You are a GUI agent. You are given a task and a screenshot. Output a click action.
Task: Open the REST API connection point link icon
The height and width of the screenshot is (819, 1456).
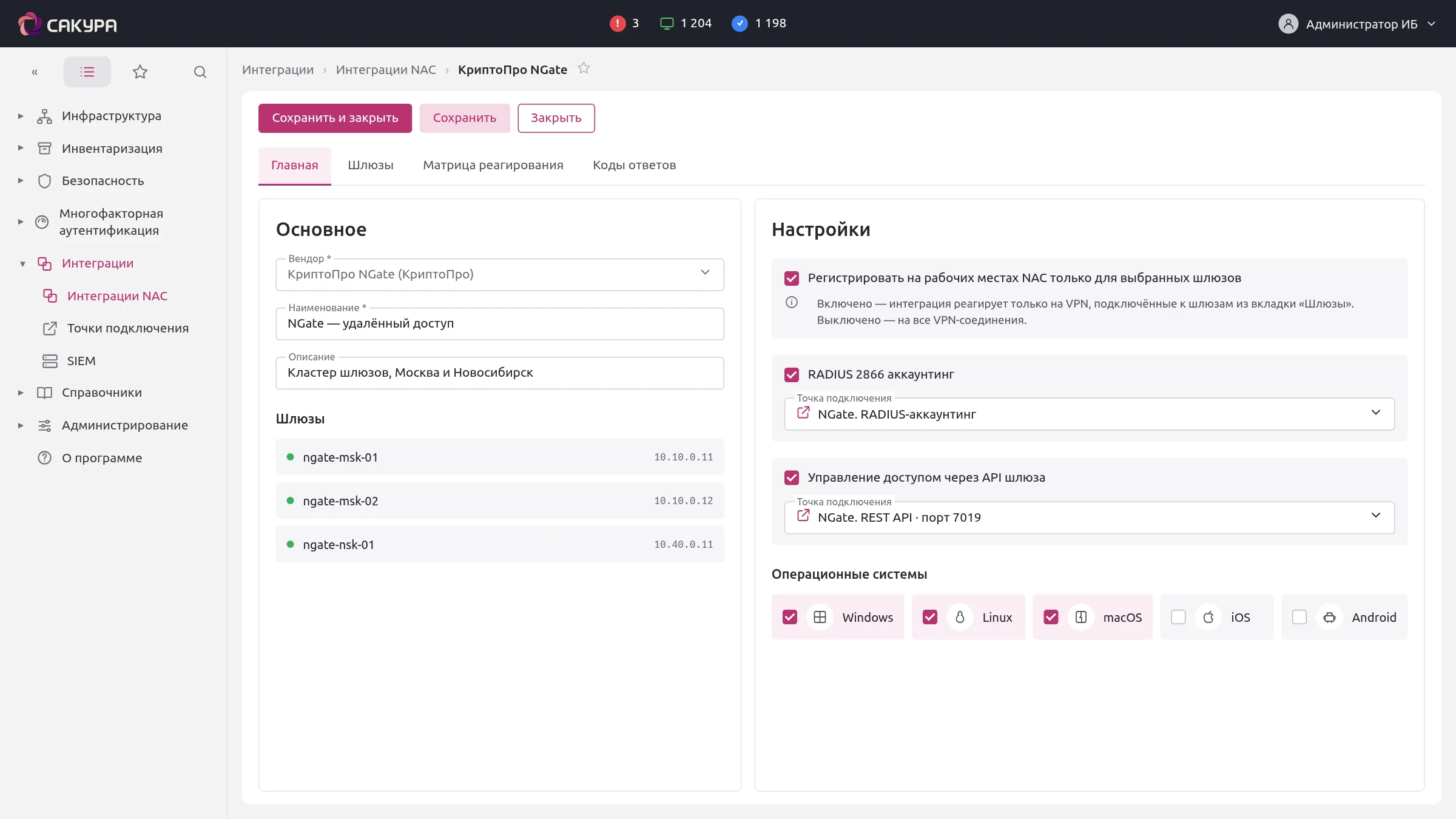click(x=803, y=516)
